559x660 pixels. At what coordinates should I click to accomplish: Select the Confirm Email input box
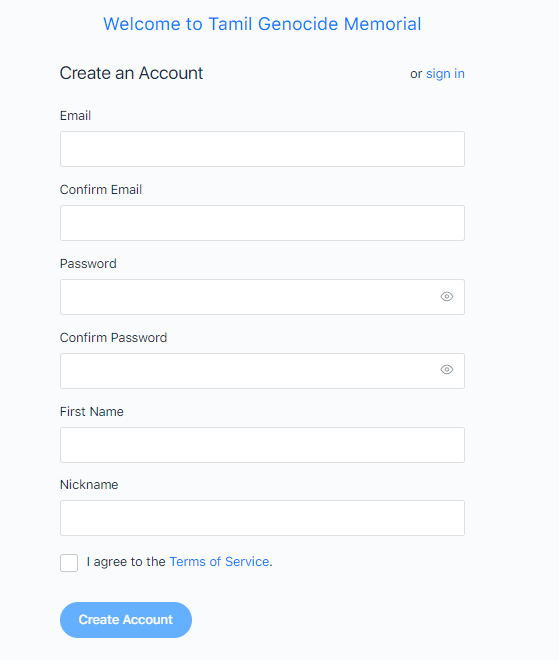coord(262,223)
